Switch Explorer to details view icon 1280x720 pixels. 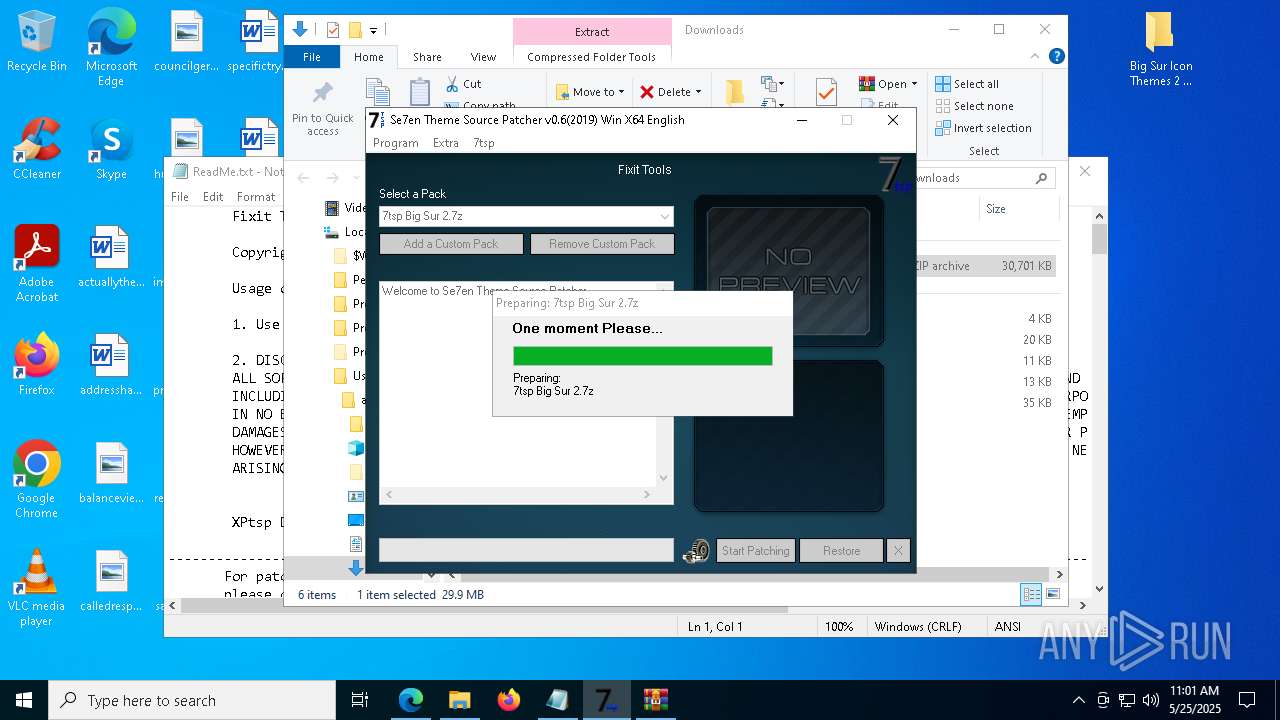pyautogui.click(x=1031, y=595)
